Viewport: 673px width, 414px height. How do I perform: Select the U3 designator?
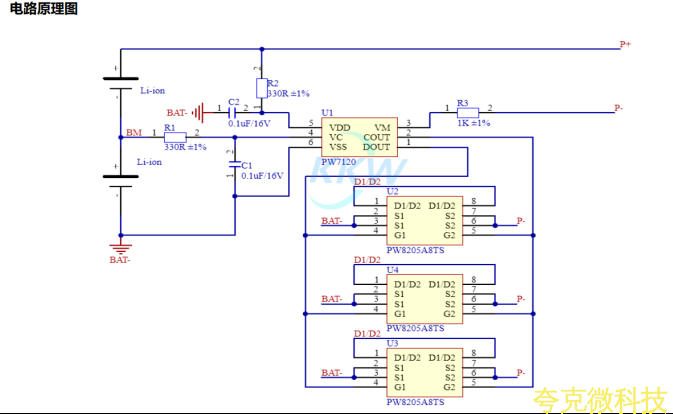(392, 343)
